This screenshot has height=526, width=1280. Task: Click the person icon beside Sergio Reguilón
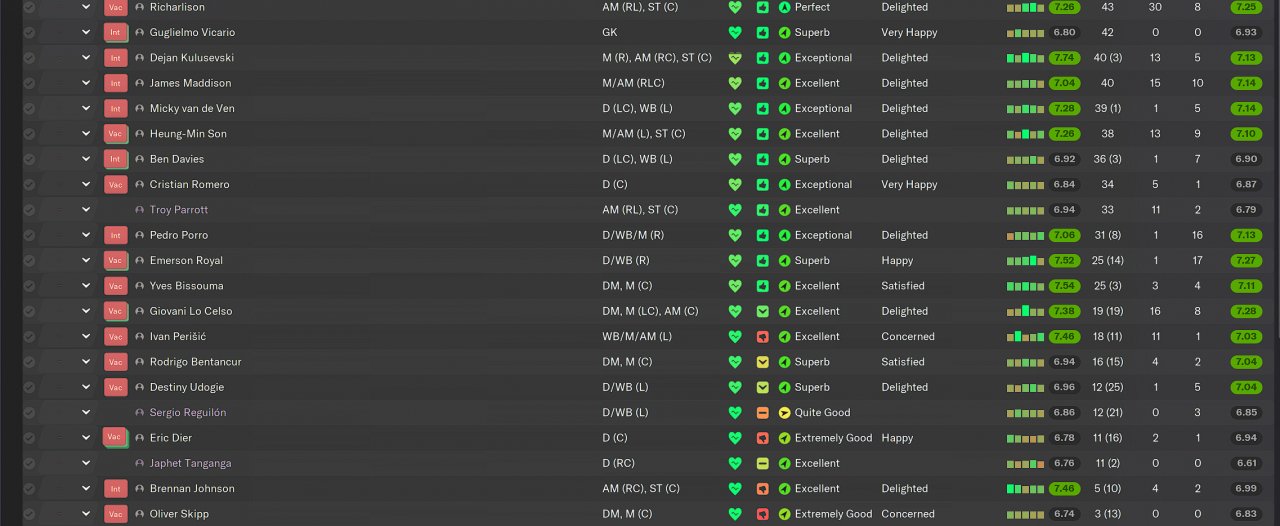pos(140,413)
